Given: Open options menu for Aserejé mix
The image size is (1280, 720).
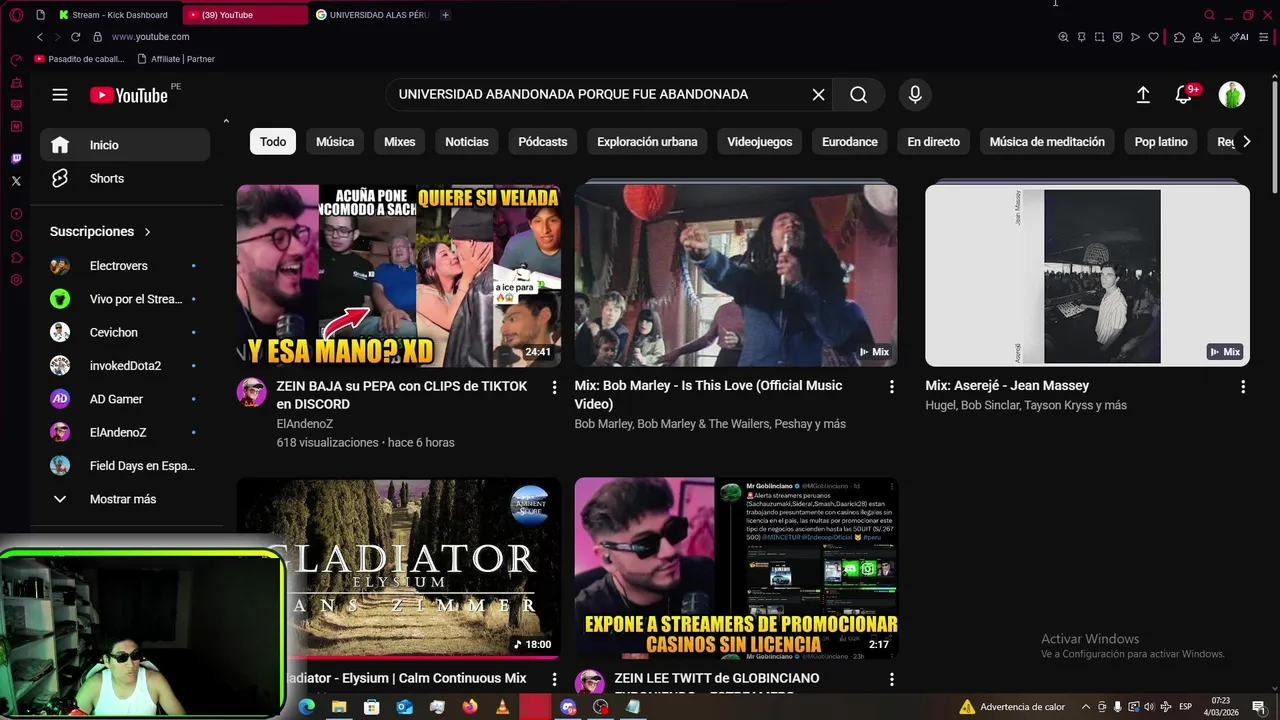Looking at the screenshot, I should (1243, 387).
